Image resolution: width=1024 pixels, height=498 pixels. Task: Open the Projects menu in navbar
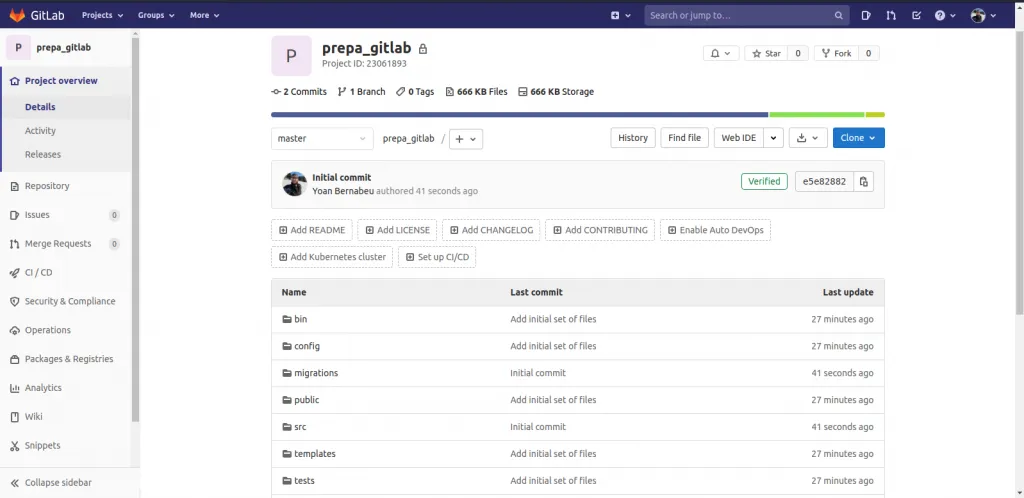coord(102,15)
